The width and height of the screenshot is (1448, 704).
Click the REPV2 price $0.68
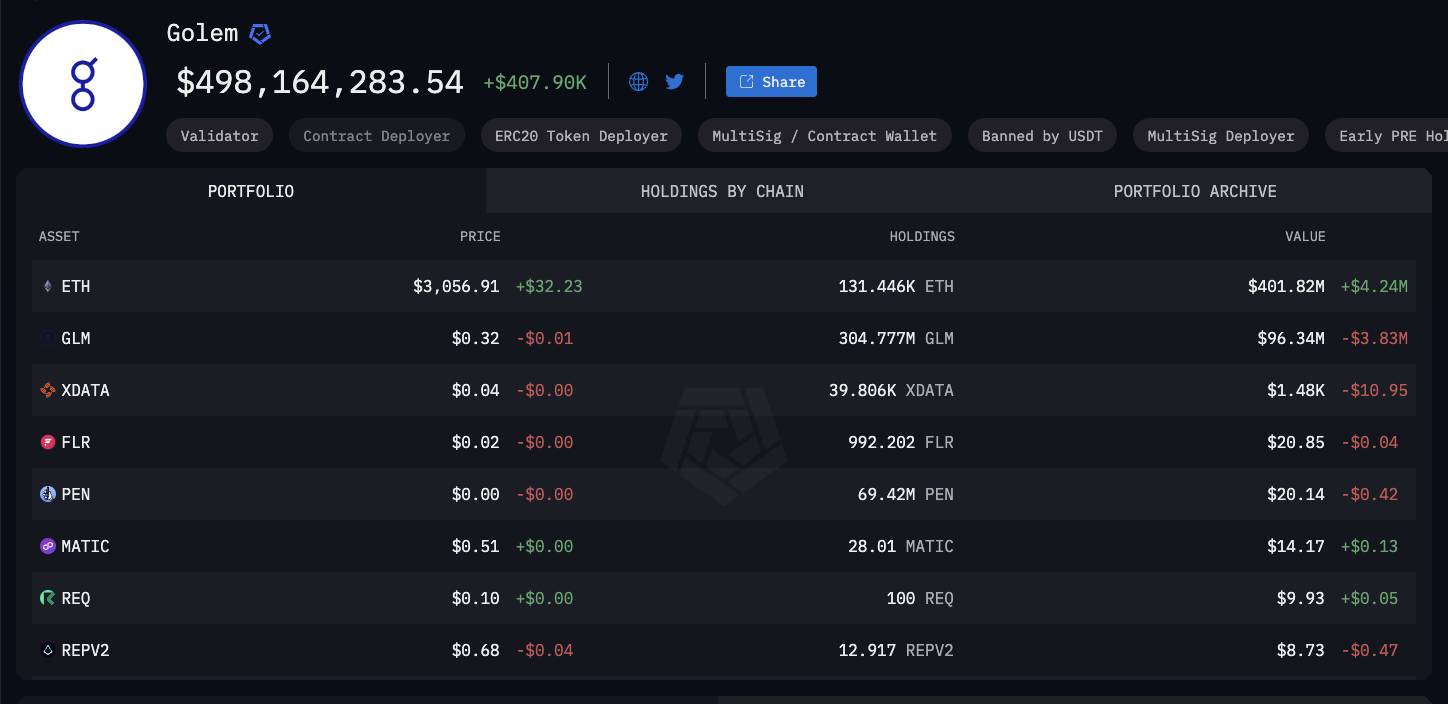(475, 651)
